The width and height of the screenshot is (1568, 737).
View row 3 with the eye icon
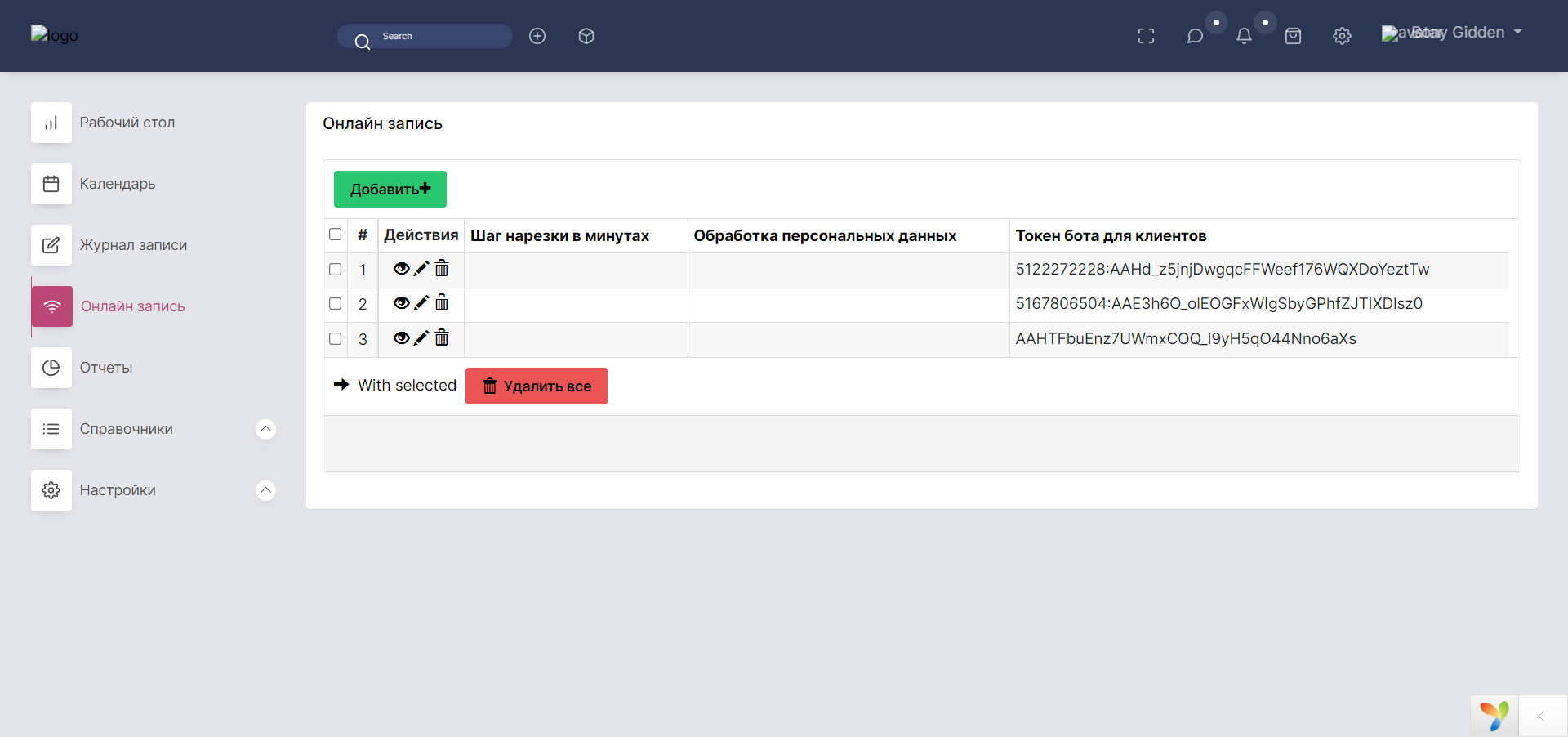click(x=401, y=338)
